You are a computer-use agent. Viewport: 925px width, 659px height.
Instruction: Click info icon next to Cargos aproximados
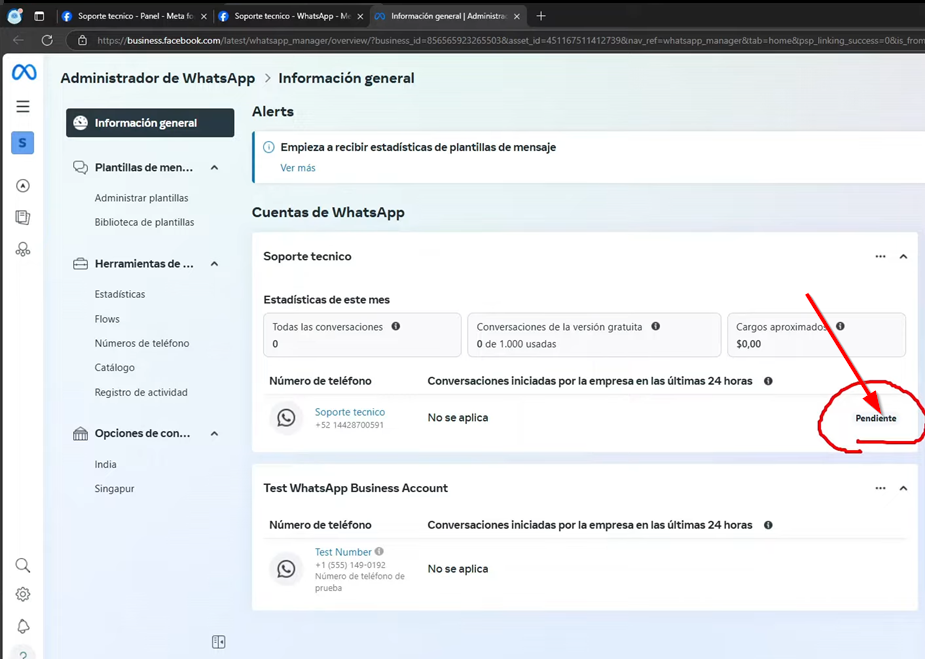[840, 326]
